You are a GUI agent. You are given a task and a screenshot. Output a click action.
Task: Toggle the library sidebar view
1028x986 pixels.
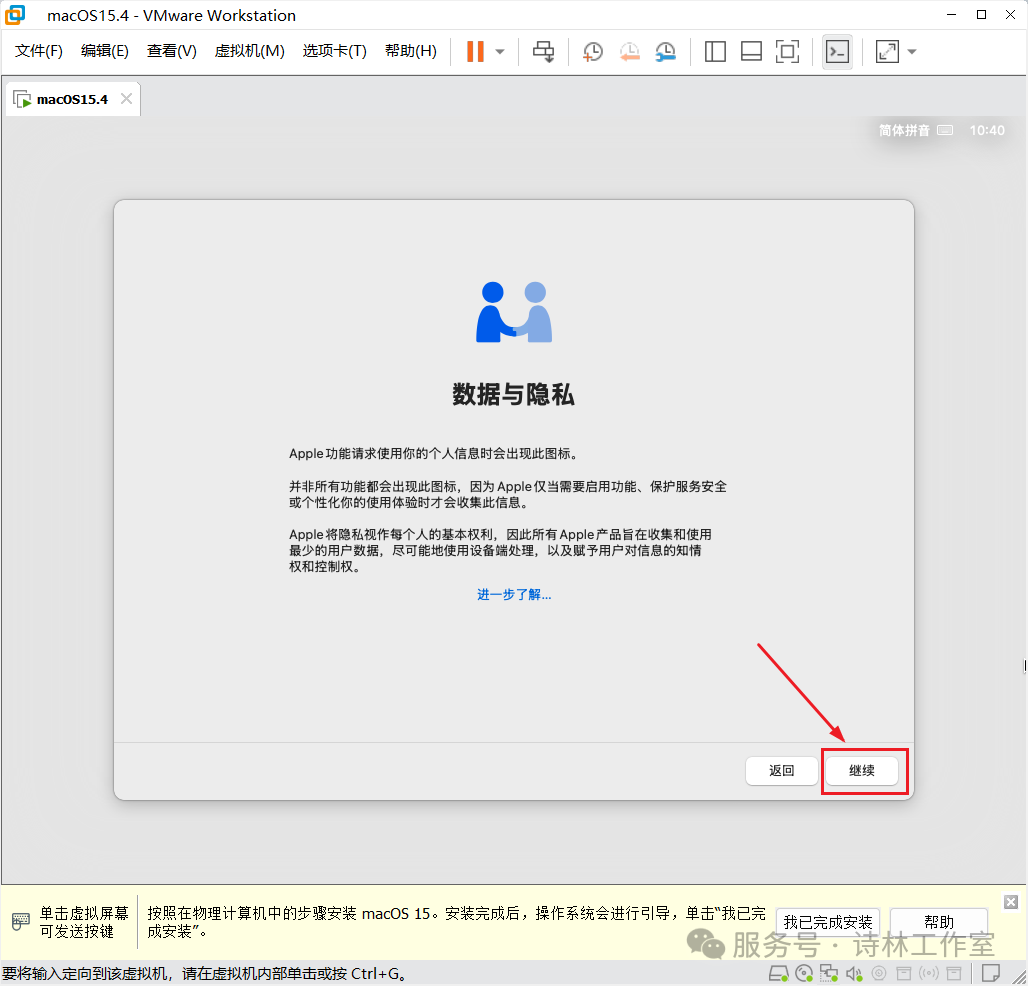coord(715,51)
